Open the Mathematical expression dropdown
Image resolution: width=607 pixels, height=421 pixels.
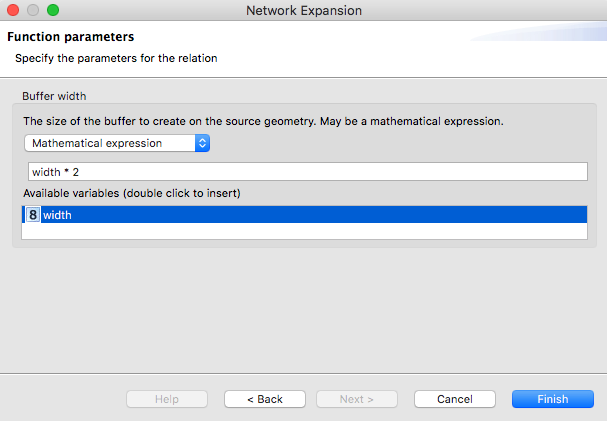coord(117,143)
